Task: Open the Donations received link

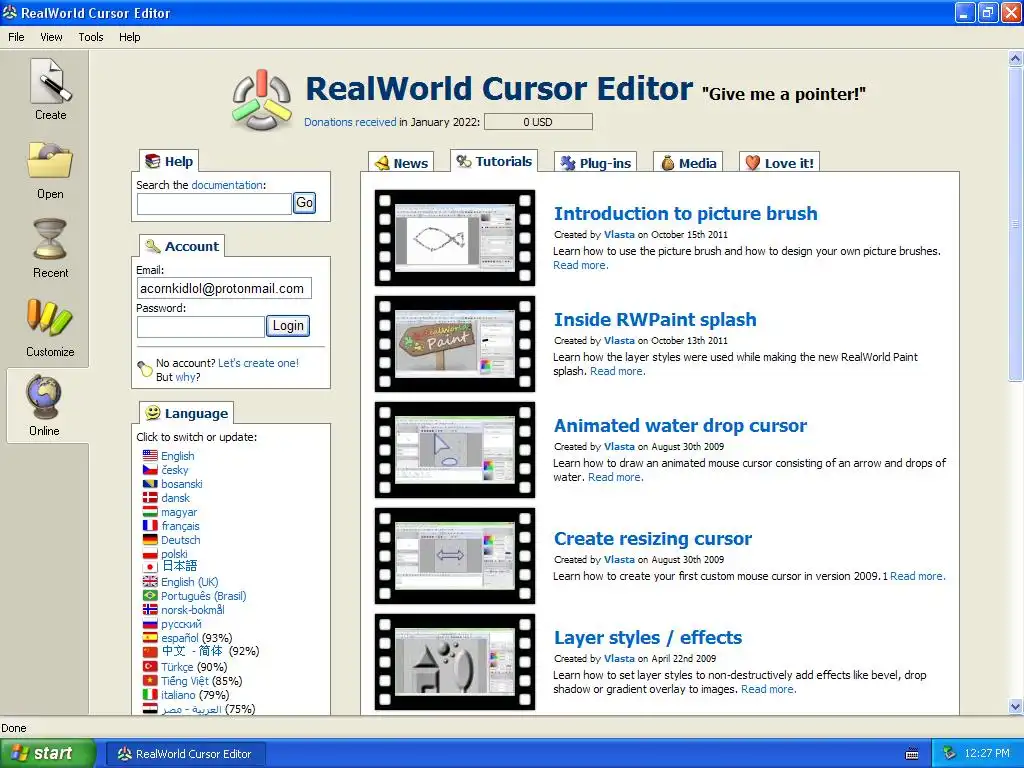Action: click(350, 122)
